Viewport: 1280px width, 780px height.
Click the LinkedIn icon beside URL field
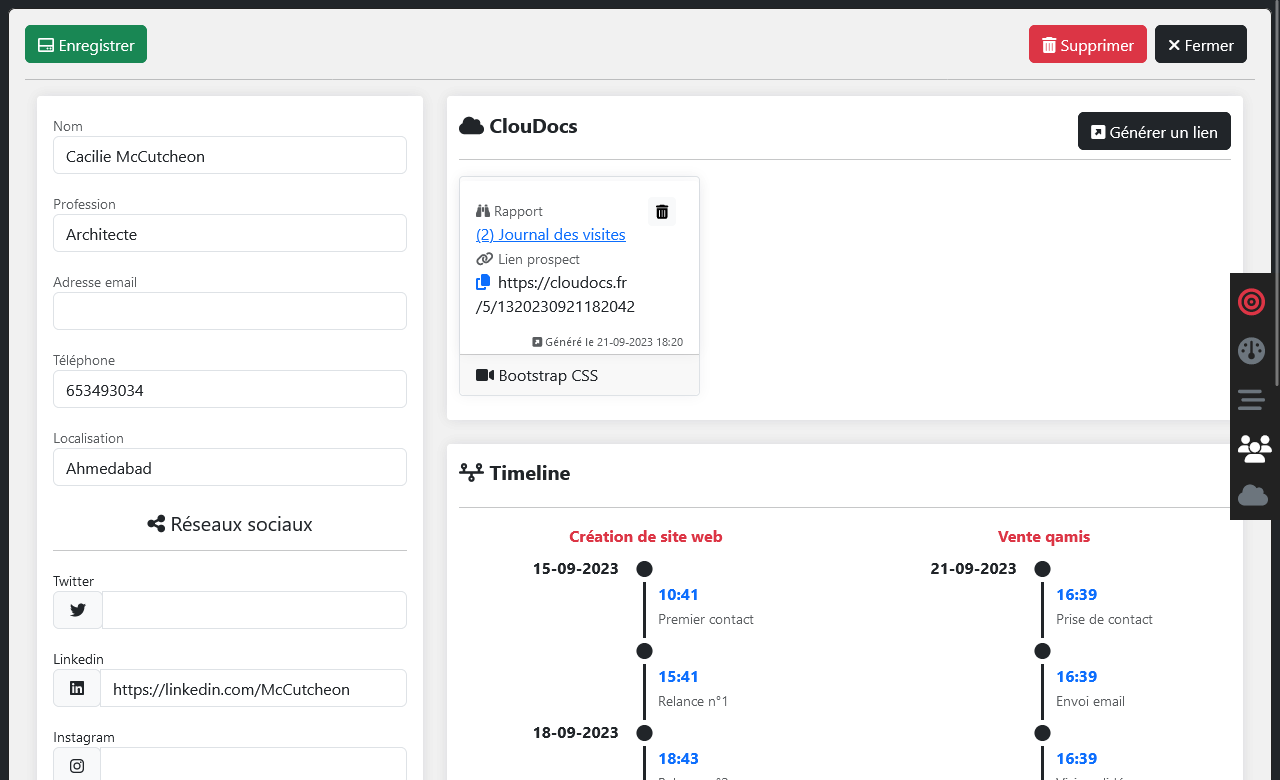point(77,688)
